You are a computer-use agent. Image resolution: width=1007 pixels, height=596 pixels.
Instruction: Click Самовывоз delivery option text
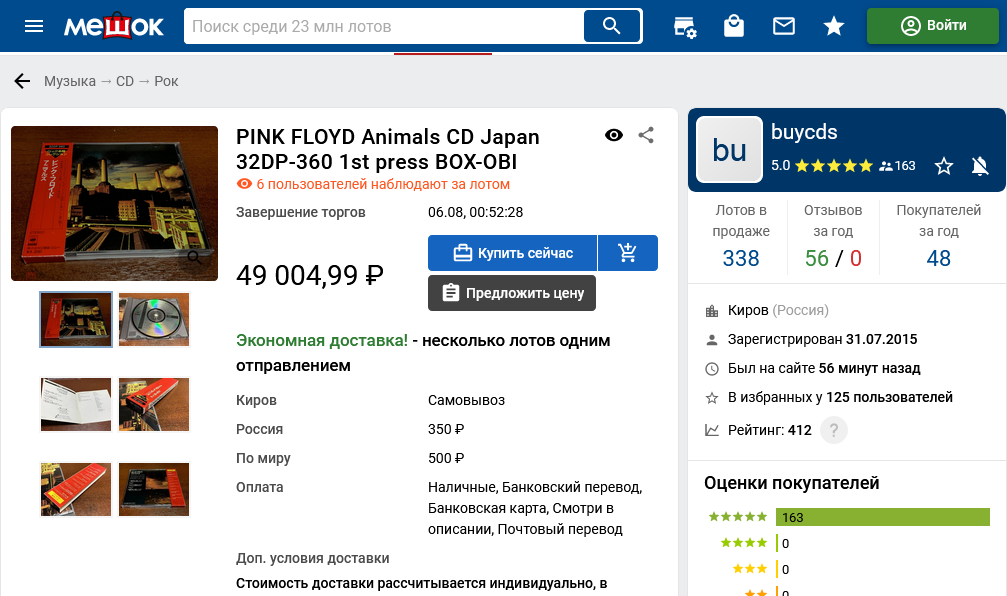pos(466,400)
